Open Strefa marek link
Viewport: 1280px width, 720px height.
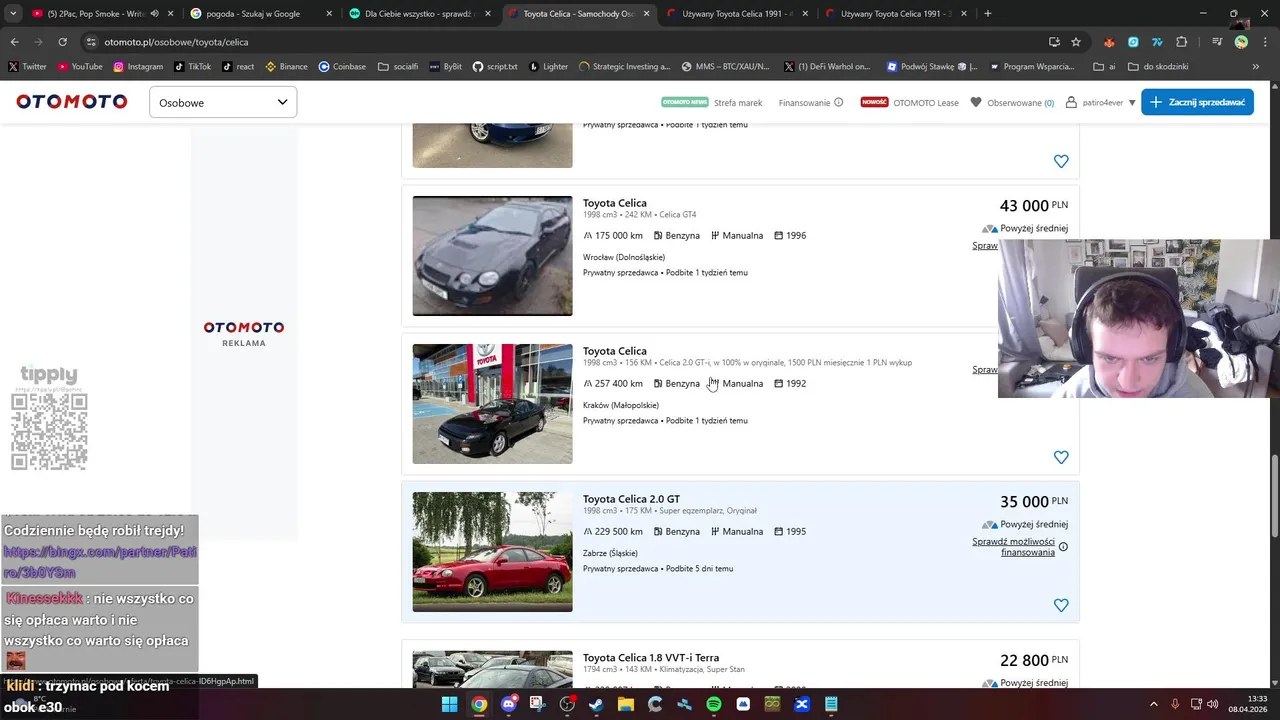click(x=738, y=102)
